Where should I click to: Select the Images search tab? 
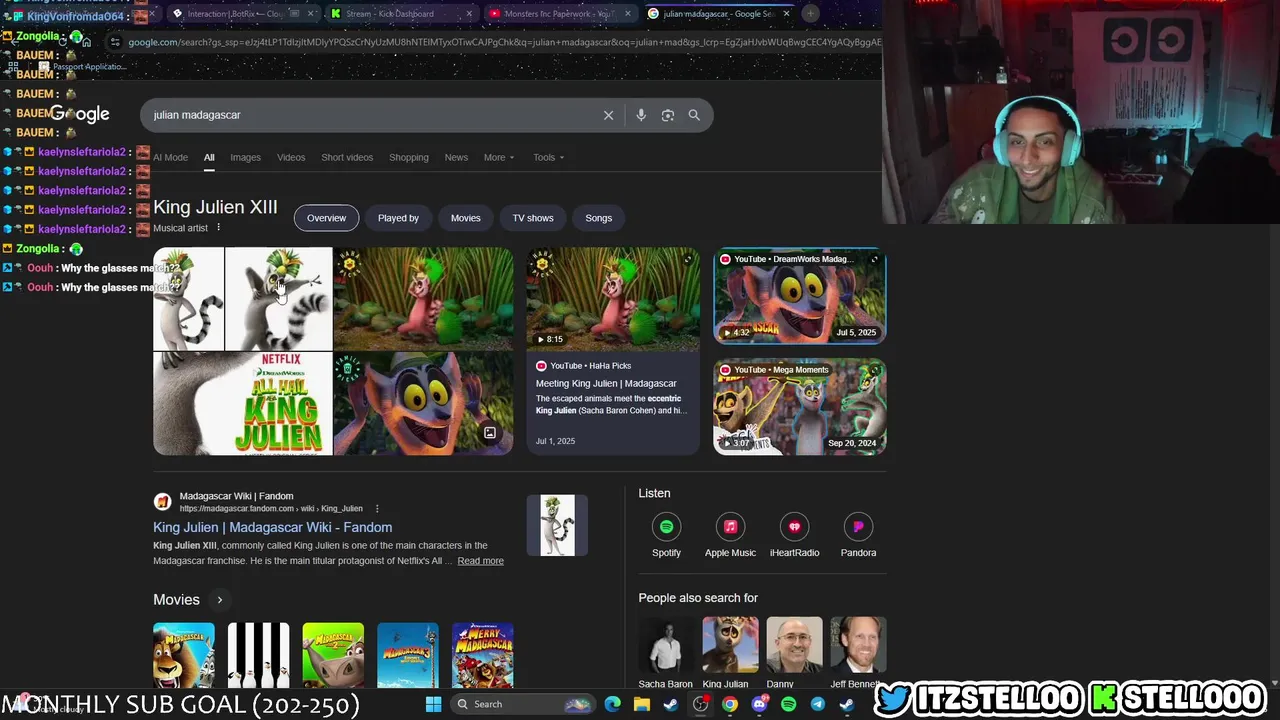245,157
